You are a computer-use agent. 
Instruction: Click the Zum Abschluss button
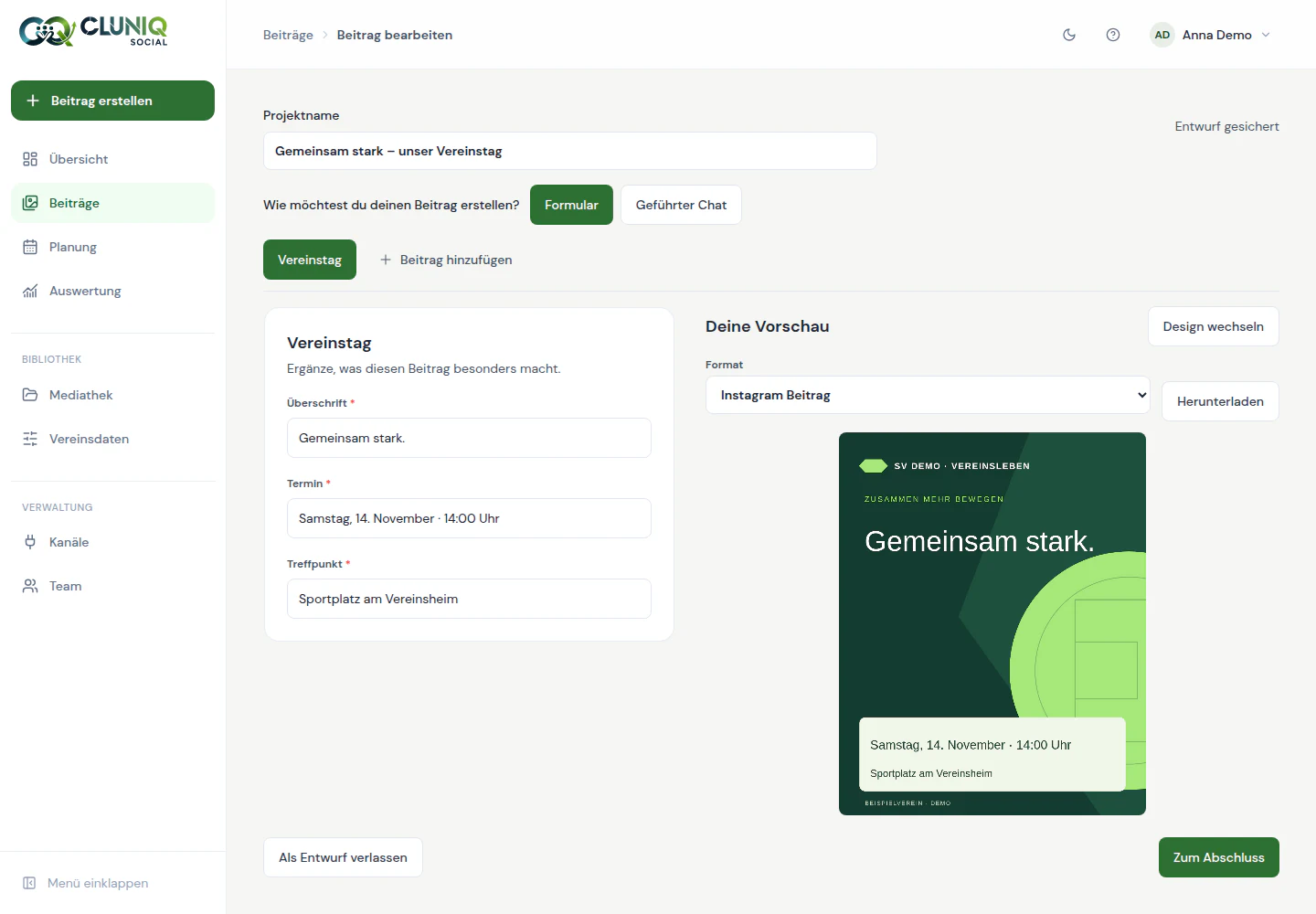[x=1218, y=857]
